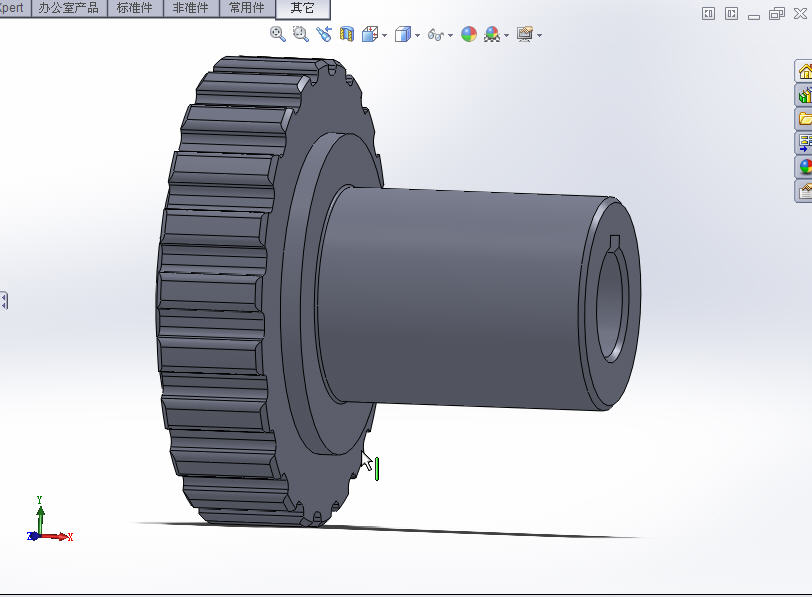The image size is (812, 597).
Task: Click the Zoom to Fit icon
Action: pyautogui.click(x=278, y=34)
